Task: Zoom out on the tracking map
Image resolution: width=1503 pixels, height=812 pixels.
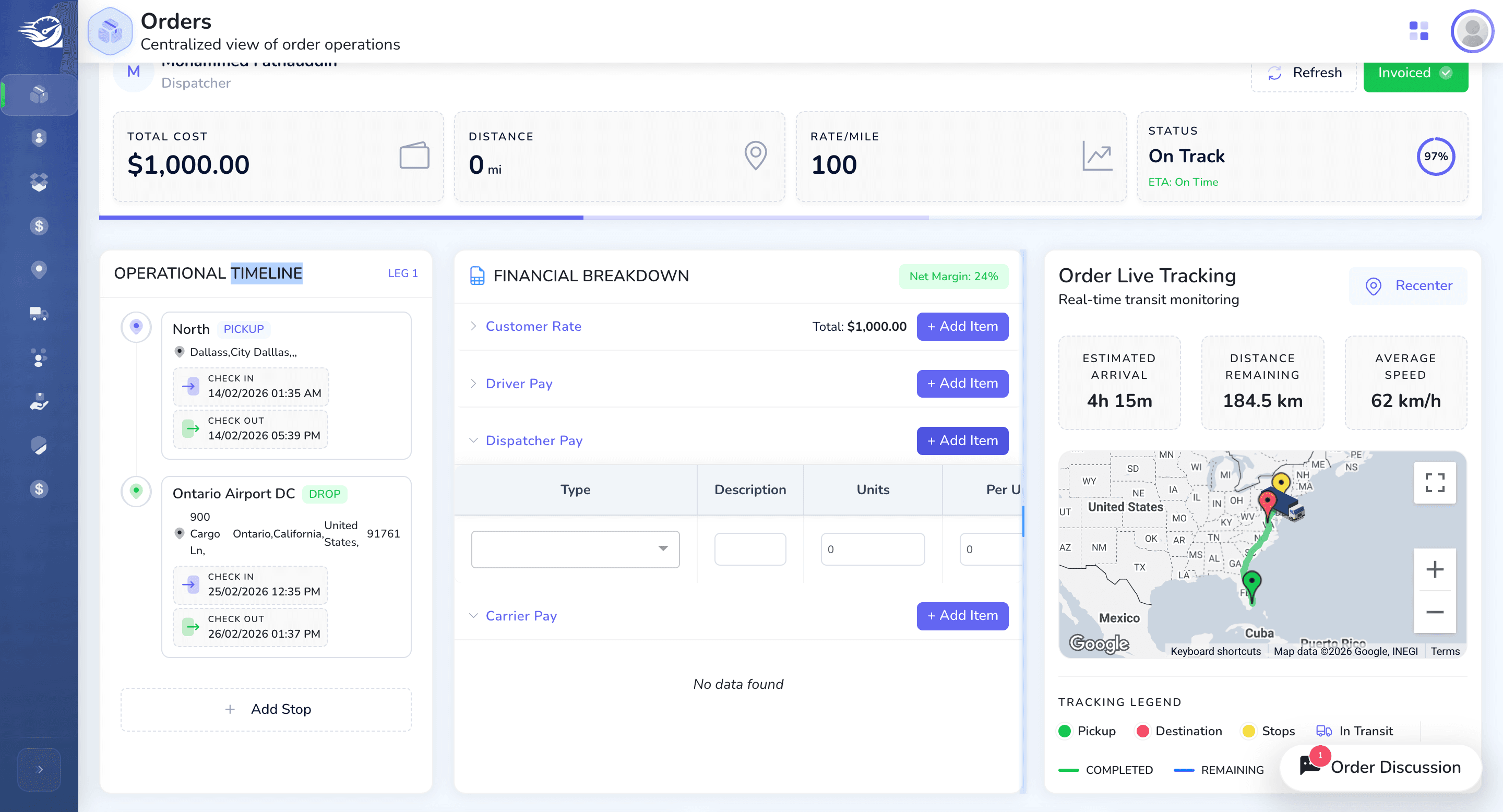Action: click(1435, 612)
